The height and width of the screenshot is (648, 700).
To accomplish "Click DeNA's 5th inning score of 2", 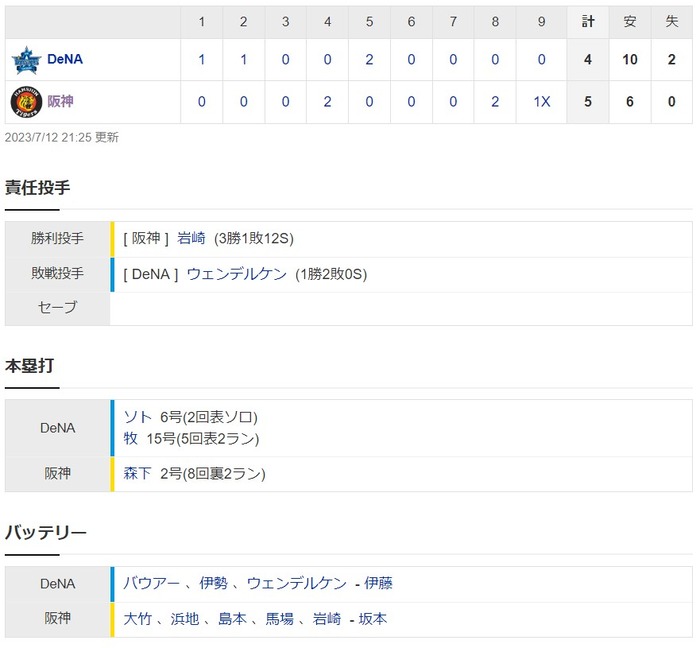I will 369,60.
